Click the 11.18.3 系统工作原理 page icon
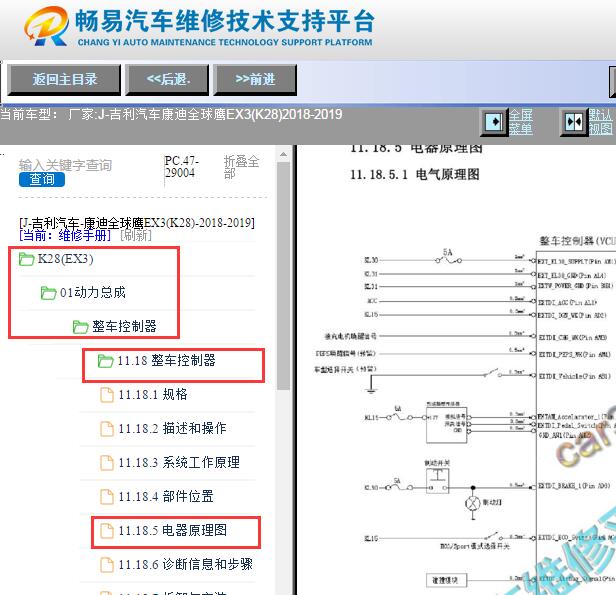The height and width of the screenshot is (595, 616). point(106,463)
